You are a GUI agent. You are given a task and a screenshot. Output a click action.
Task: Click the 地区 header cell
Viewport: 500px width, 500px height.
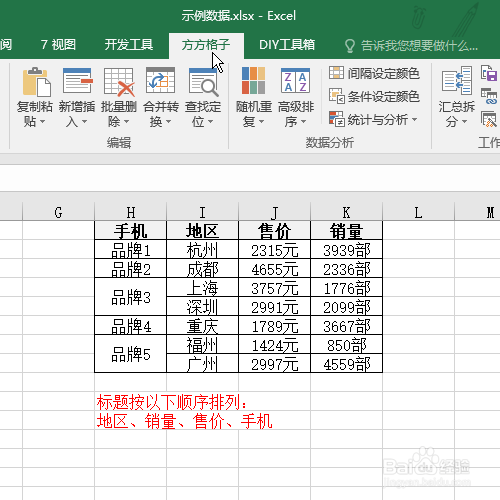[202, 230]
